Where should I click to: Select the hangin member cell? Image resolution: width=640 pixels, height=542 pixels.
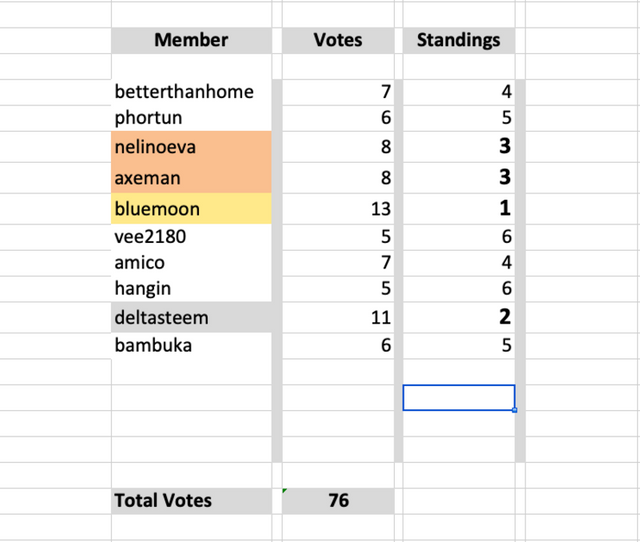(x=191, y=289)
